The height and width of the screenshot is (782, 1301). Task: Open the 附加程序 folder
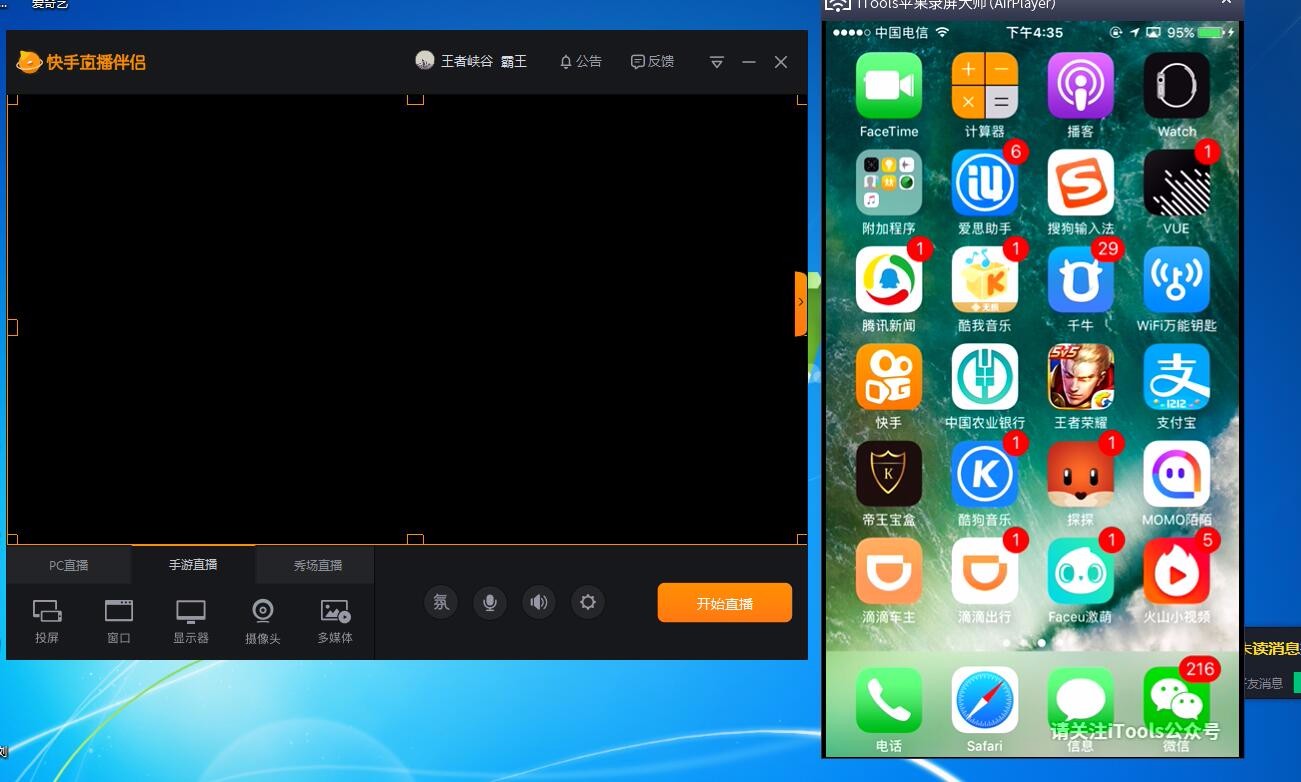[889, 183]
